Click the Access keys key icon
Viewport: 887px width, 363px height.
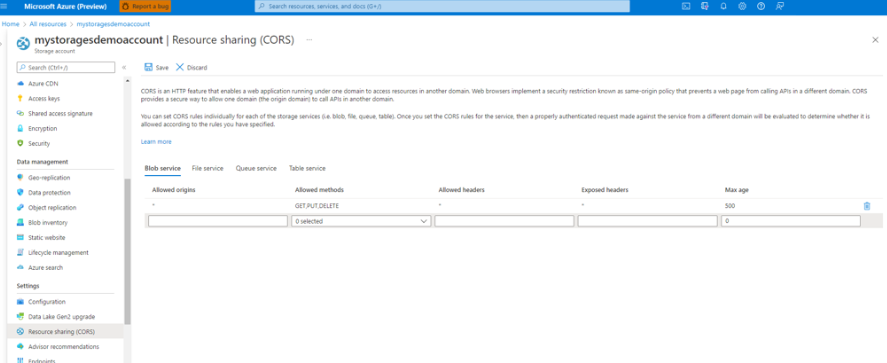(20, 98)
